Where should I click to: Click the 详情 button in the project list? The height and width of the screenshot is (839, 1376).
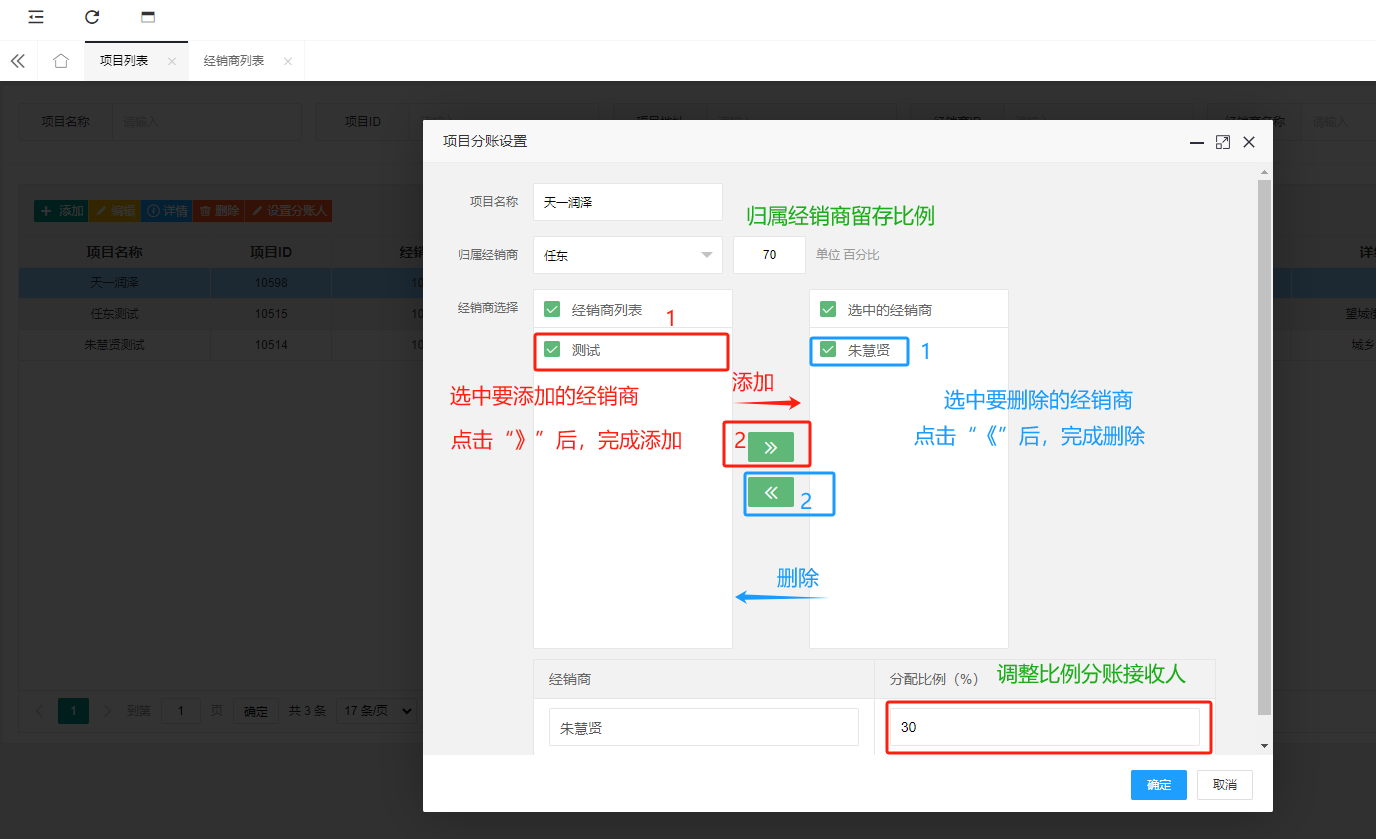click(166, 211)
